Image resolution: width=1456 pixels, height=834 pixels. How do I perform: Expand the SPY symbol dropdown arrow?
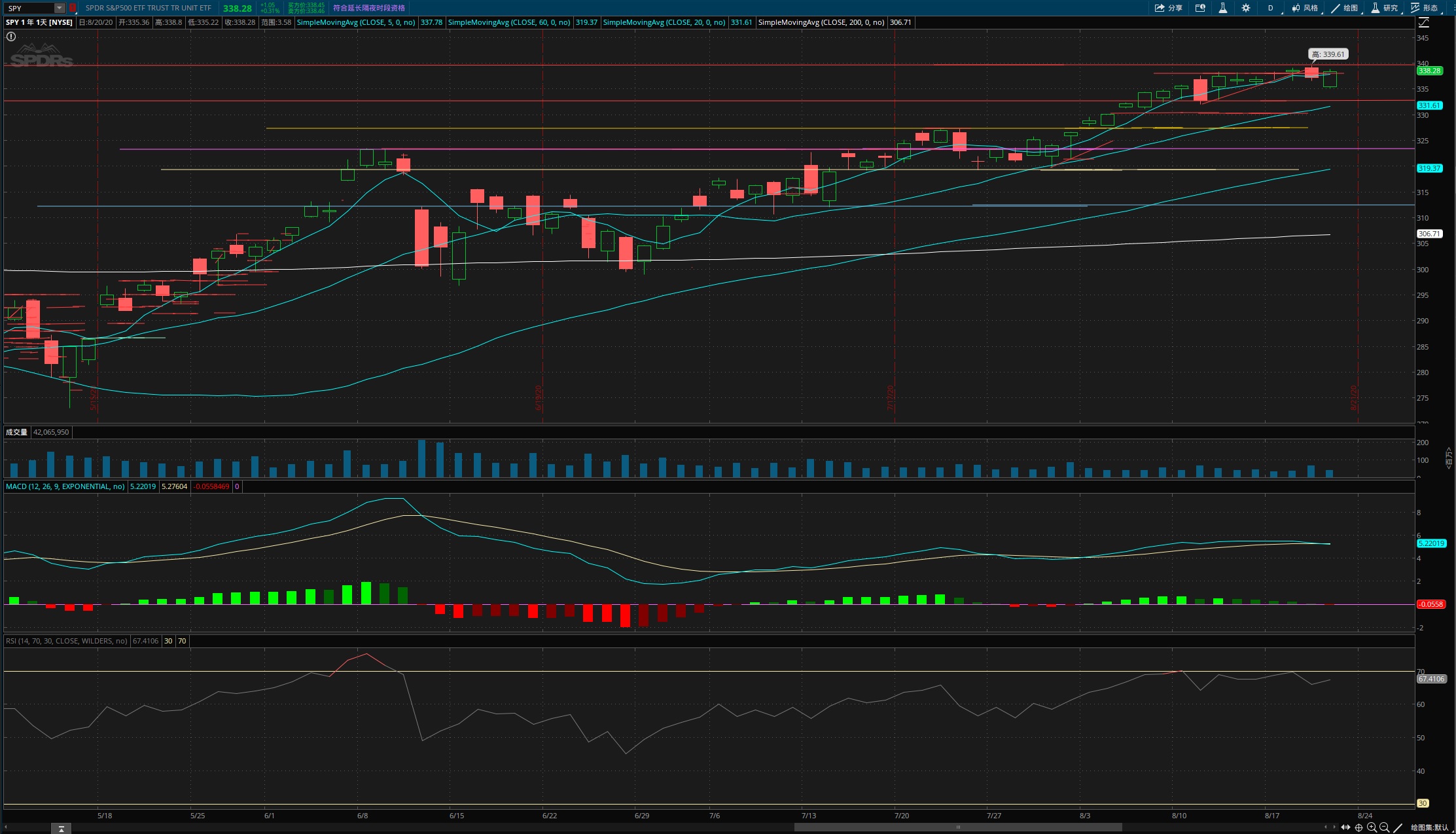tap(60, 8)
